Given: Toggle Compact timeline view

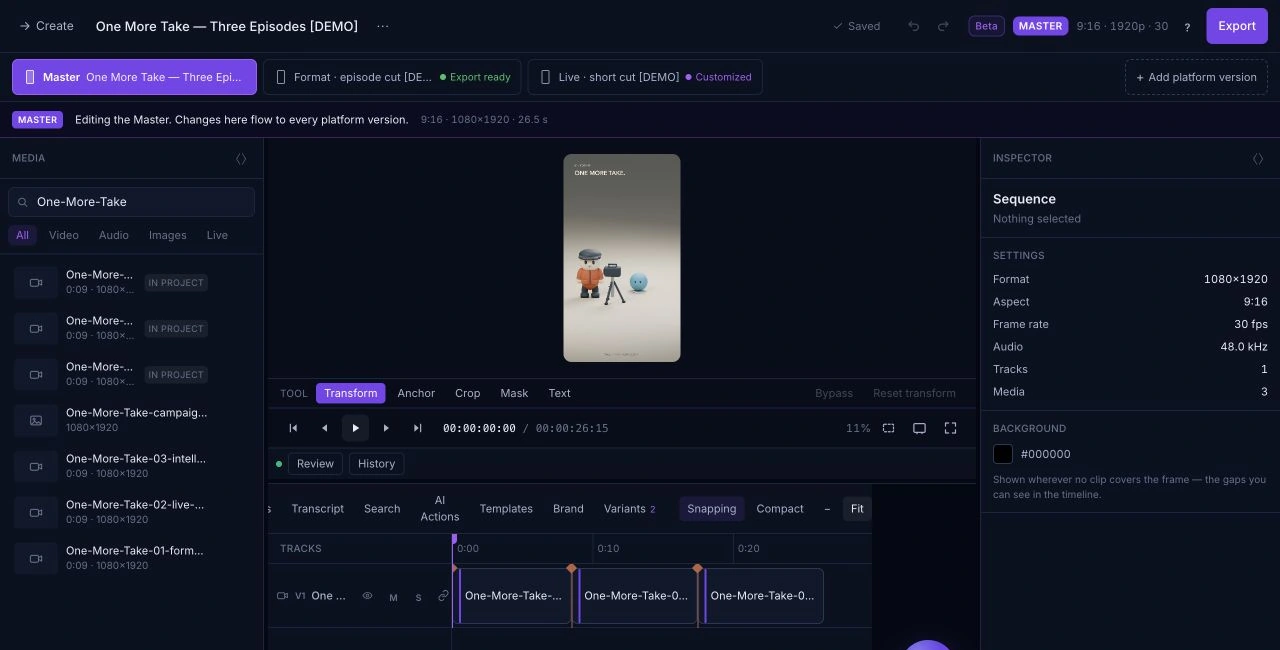Looking at the screenshot, I should (x=780, y=509).
